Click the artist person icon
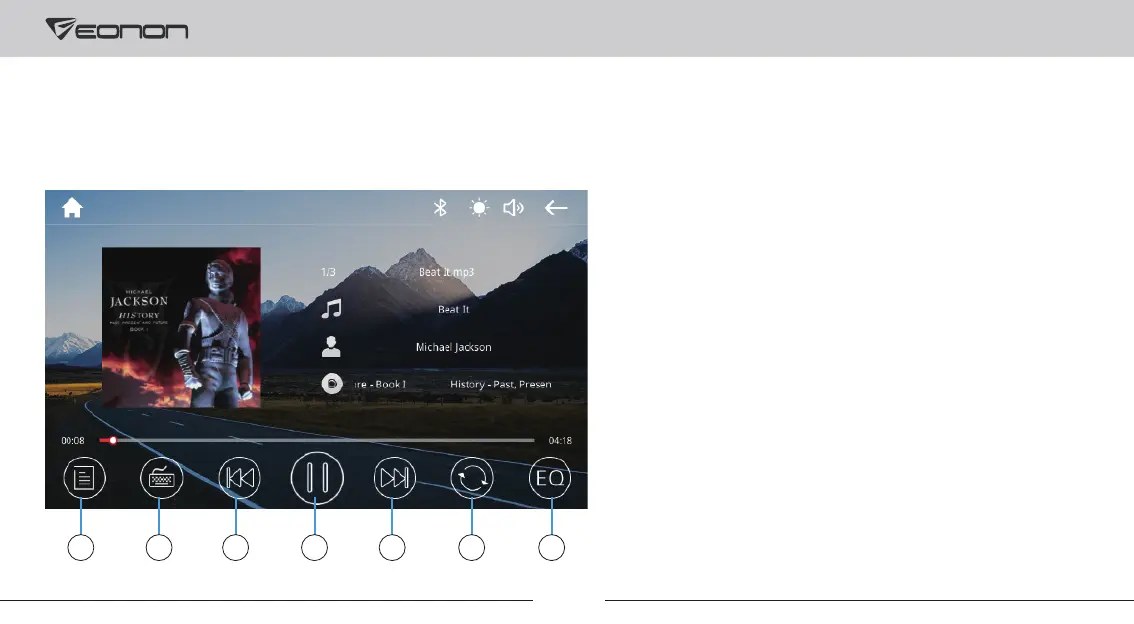 click(x=331, y=346)
